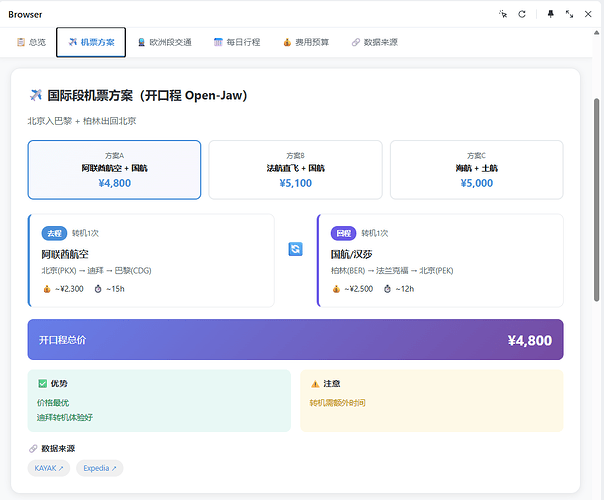Choose 方案B 法航直飞 + 国航 card
Image resolution: width=604 pixels, height=500 pixels.
point(295,170)
